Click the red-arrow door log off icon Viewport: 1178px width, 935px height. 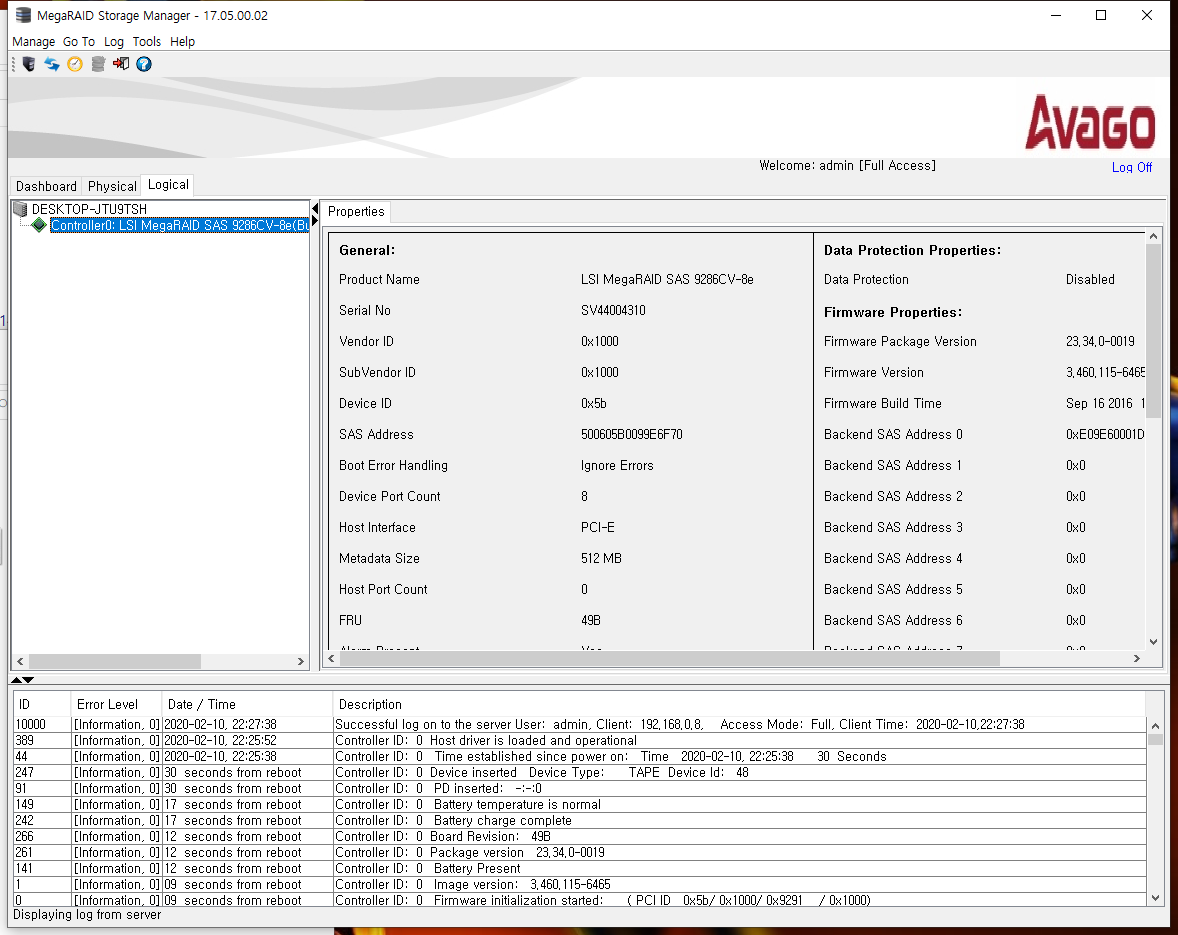(x=121, y=64)
